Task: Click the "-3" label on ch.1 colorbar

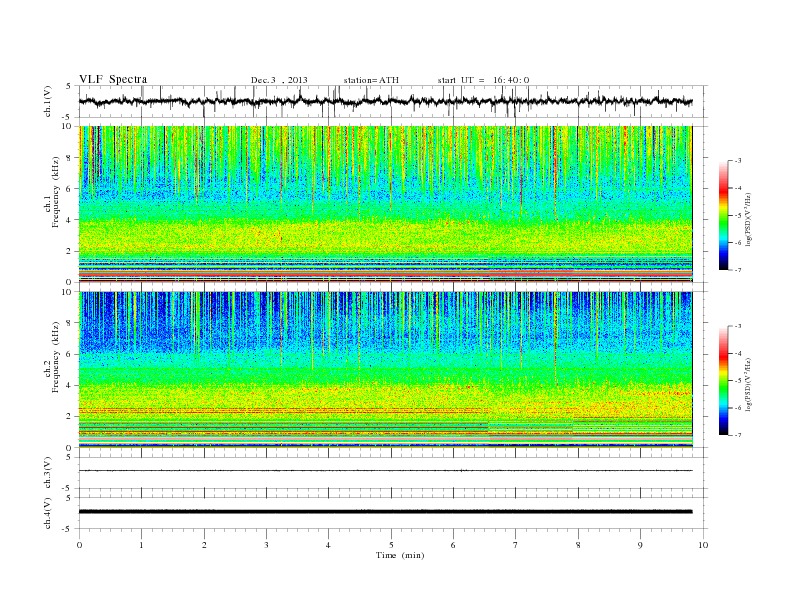Action: pyautogui.click(x=737, y=161)
